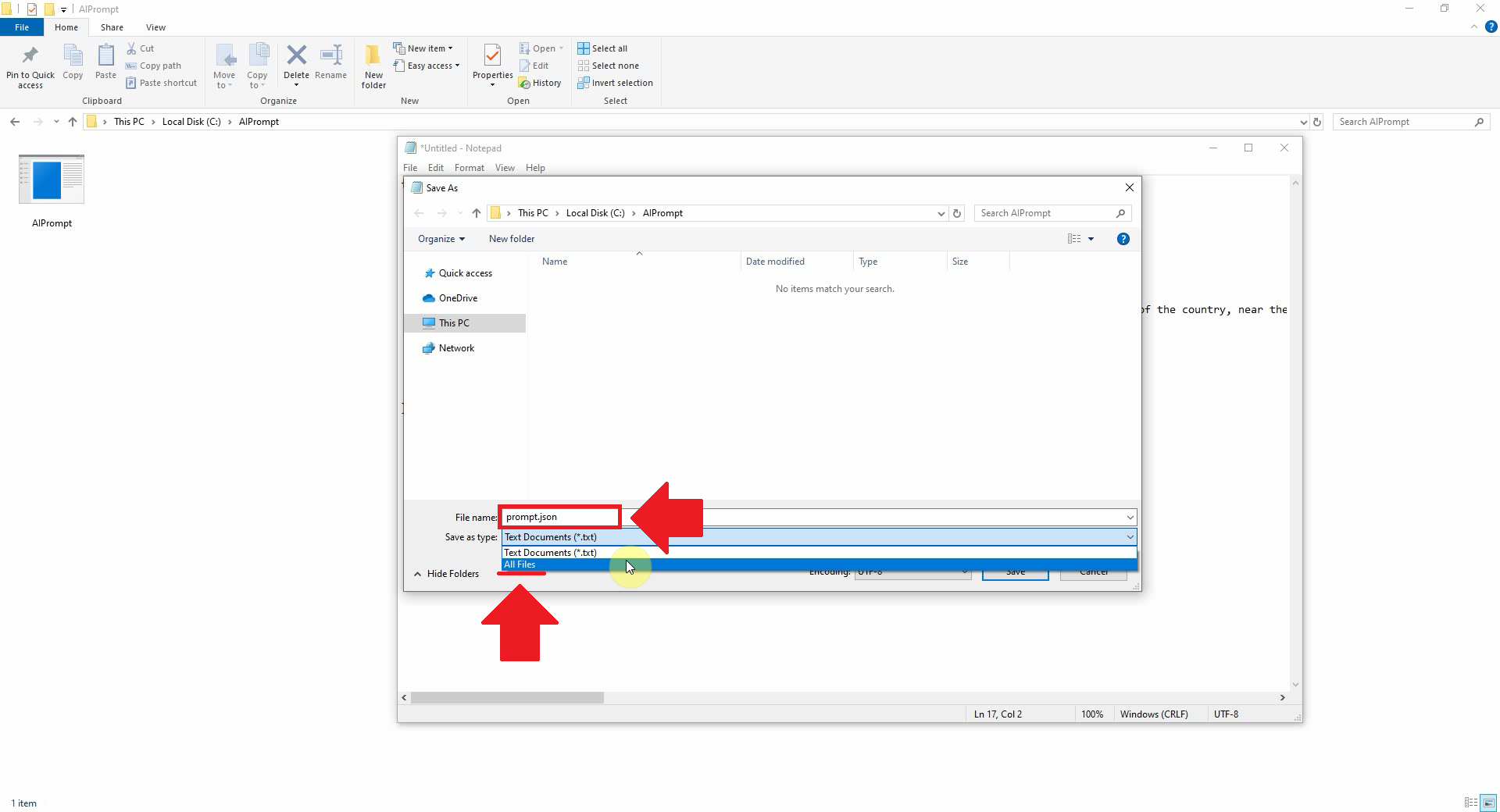1500x812 pixels.
Task: Expand the Organize menu in Save As
Action: coord(441,239)
